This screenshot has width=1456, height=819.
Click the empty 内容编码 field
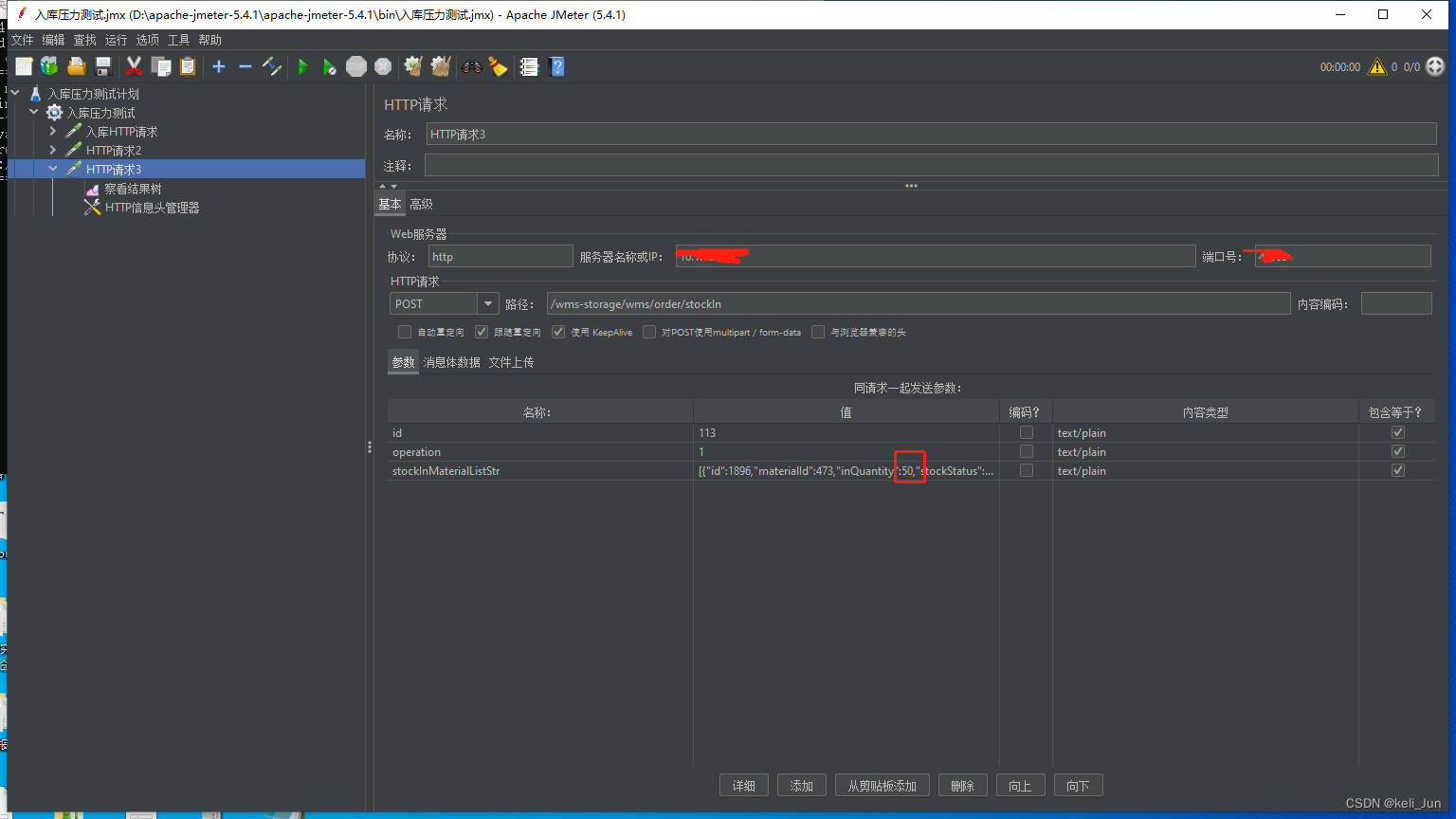point(1396,303)
